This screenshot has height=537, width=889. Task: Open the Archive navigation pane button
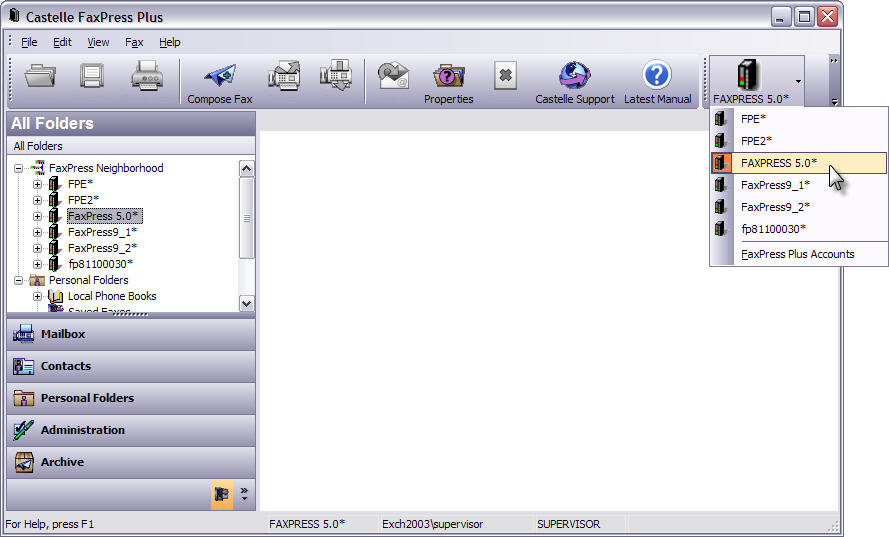click(x=131, y=462)
